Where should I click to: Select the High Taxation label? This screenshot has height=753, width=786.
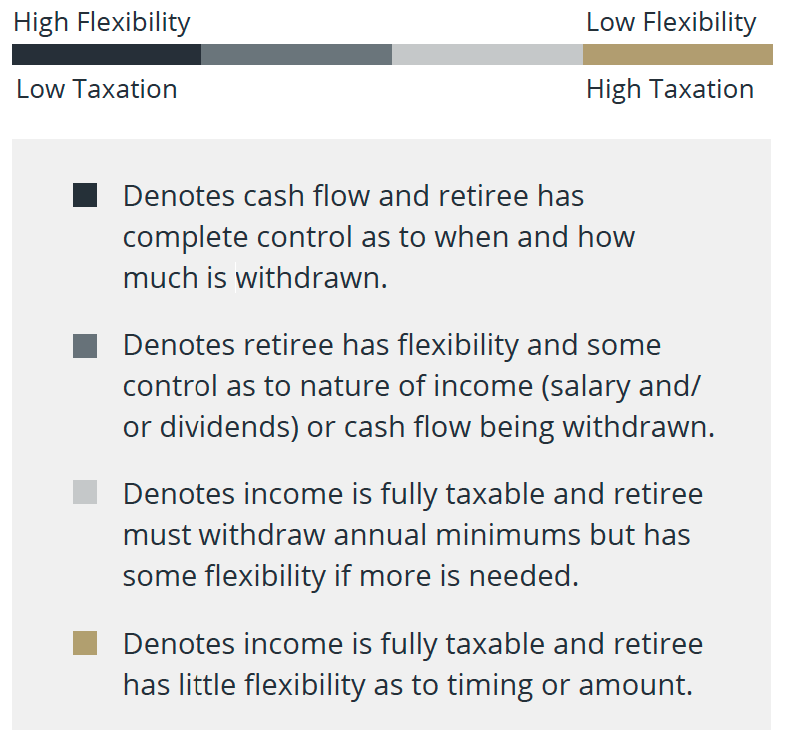(x=670, y=90)
